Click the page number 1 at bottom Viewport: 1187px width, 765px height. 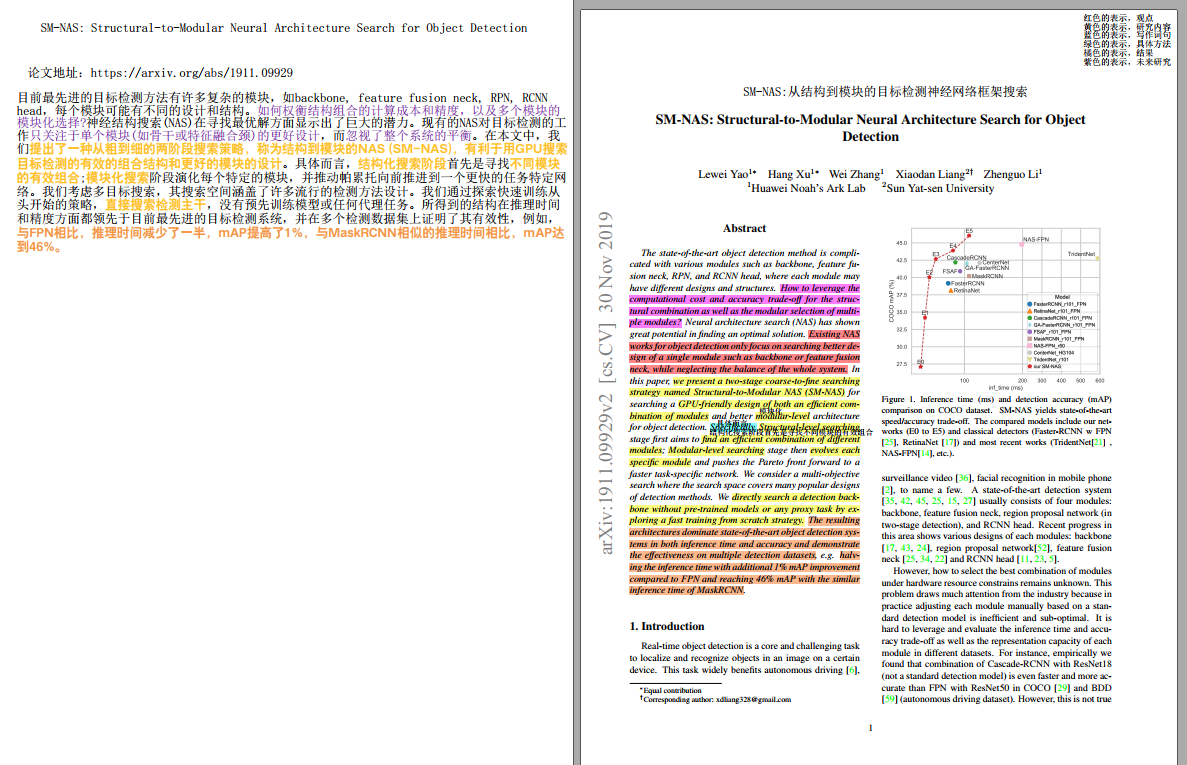pyautogui.click(x=871, y=728)
